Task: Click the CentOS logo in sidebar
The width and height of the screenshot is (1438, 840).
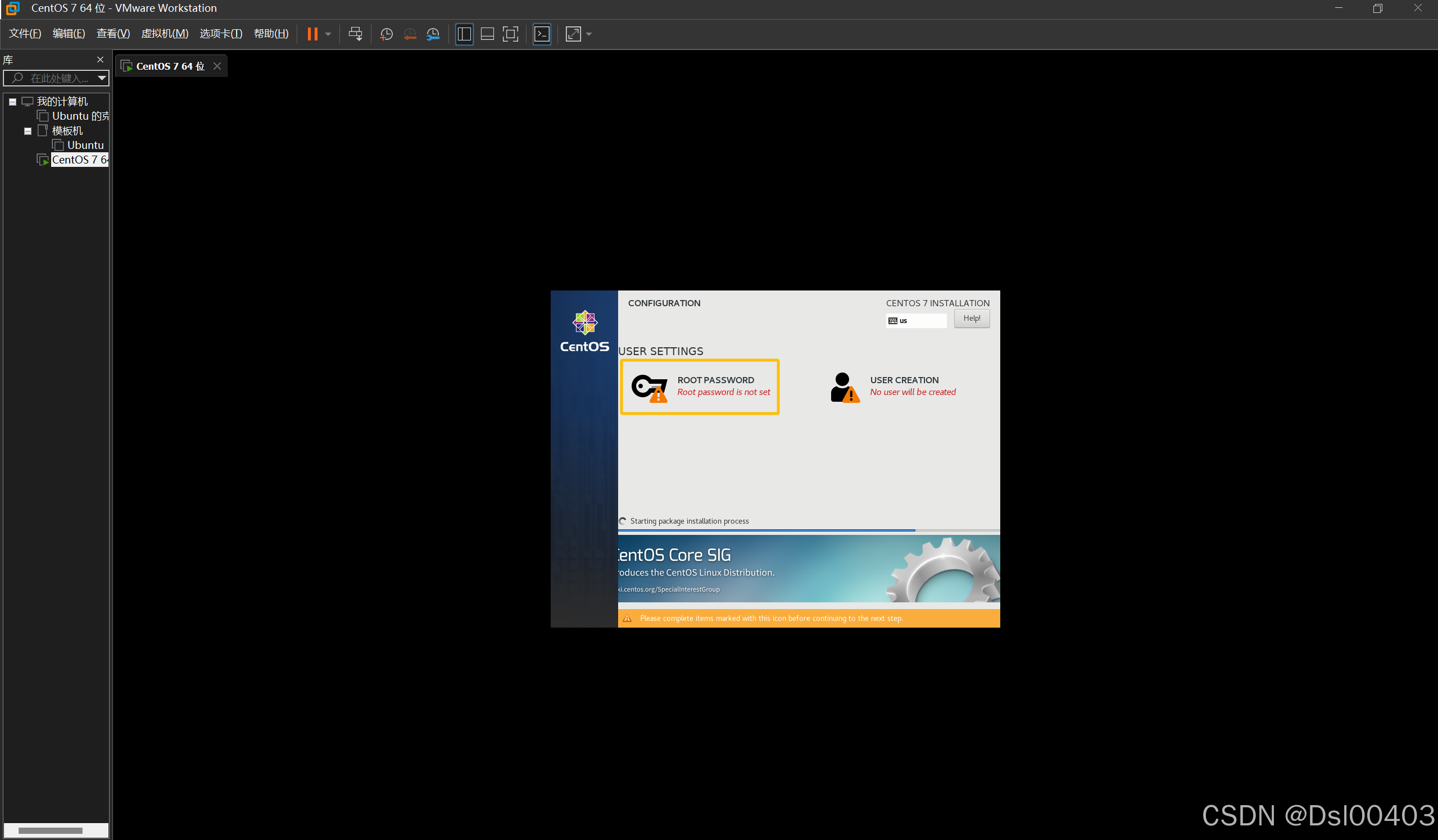Action: pos(584,331)
